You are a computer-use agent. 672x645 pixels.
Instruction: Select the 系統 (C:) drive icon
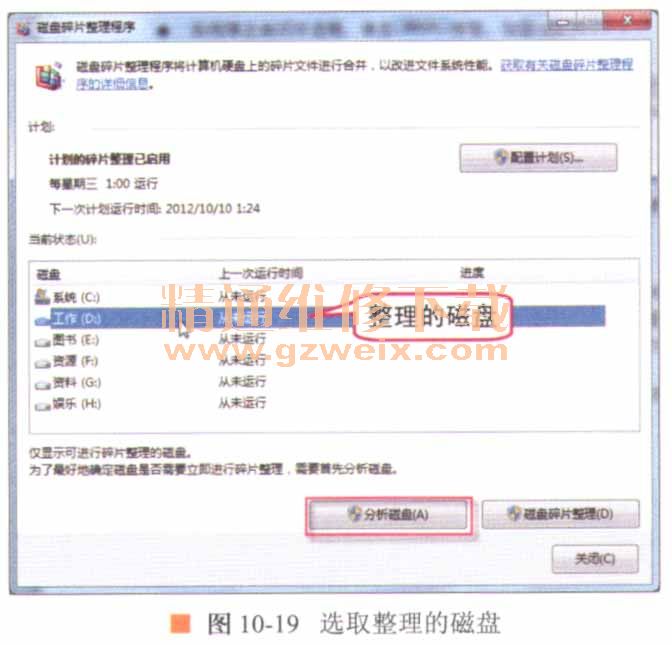tap(42, 297)
